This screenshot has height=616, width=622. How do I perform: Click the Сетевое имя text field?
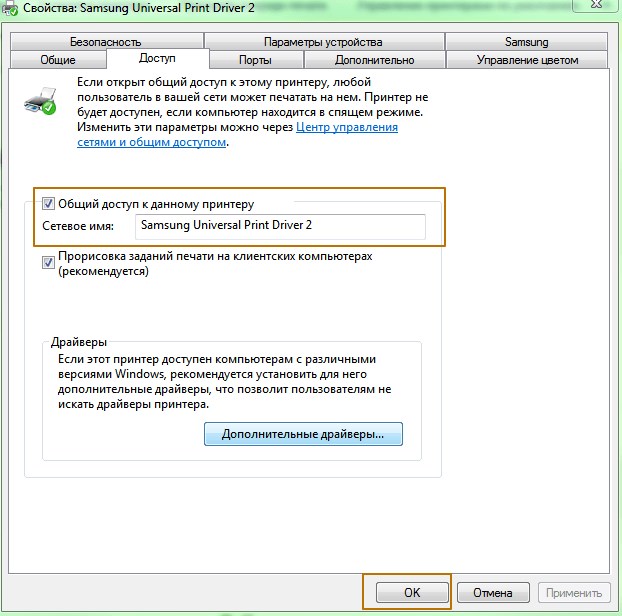click(x=280, y=226)
